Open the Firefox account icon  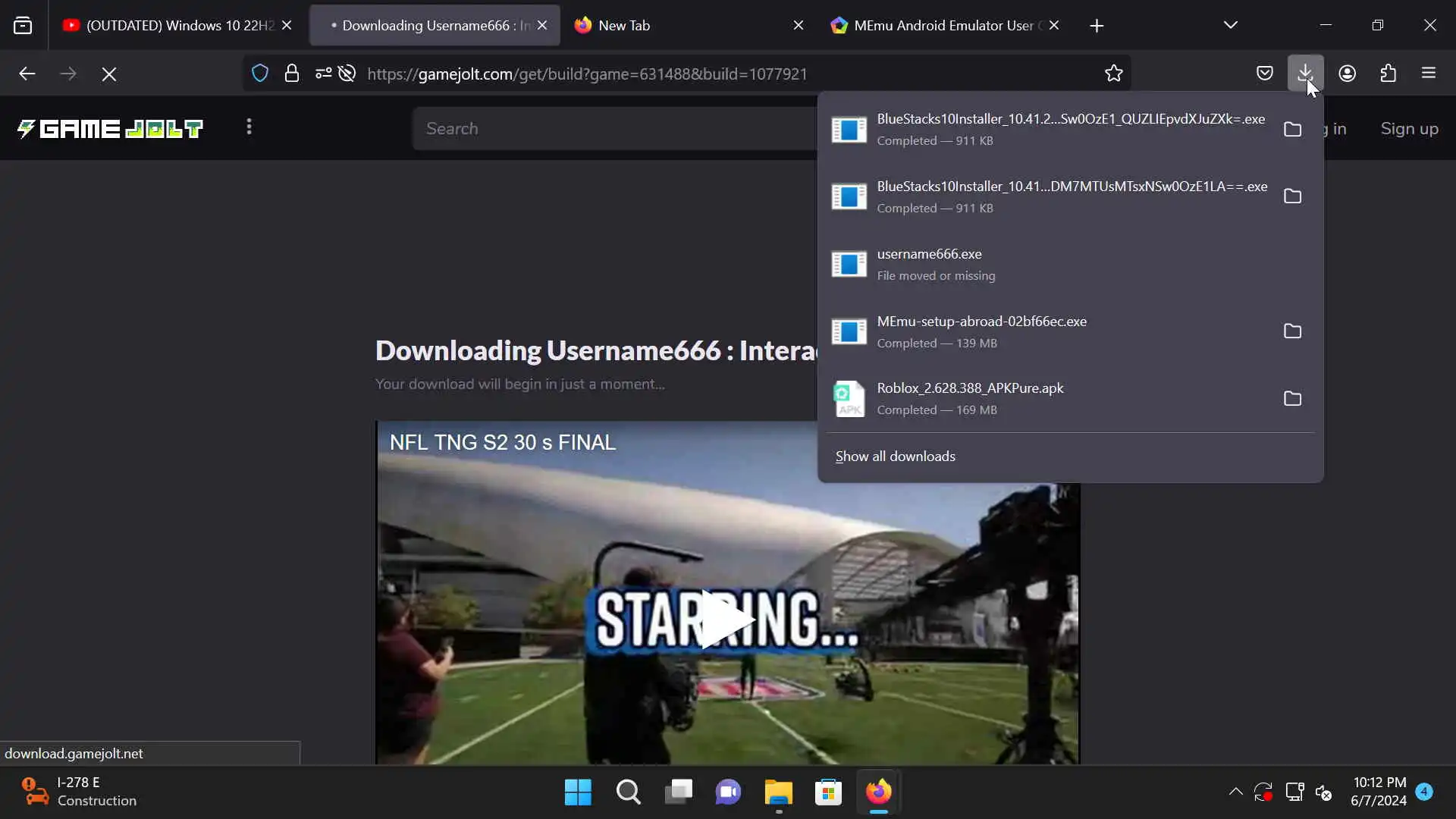[x=1347, y=74]
